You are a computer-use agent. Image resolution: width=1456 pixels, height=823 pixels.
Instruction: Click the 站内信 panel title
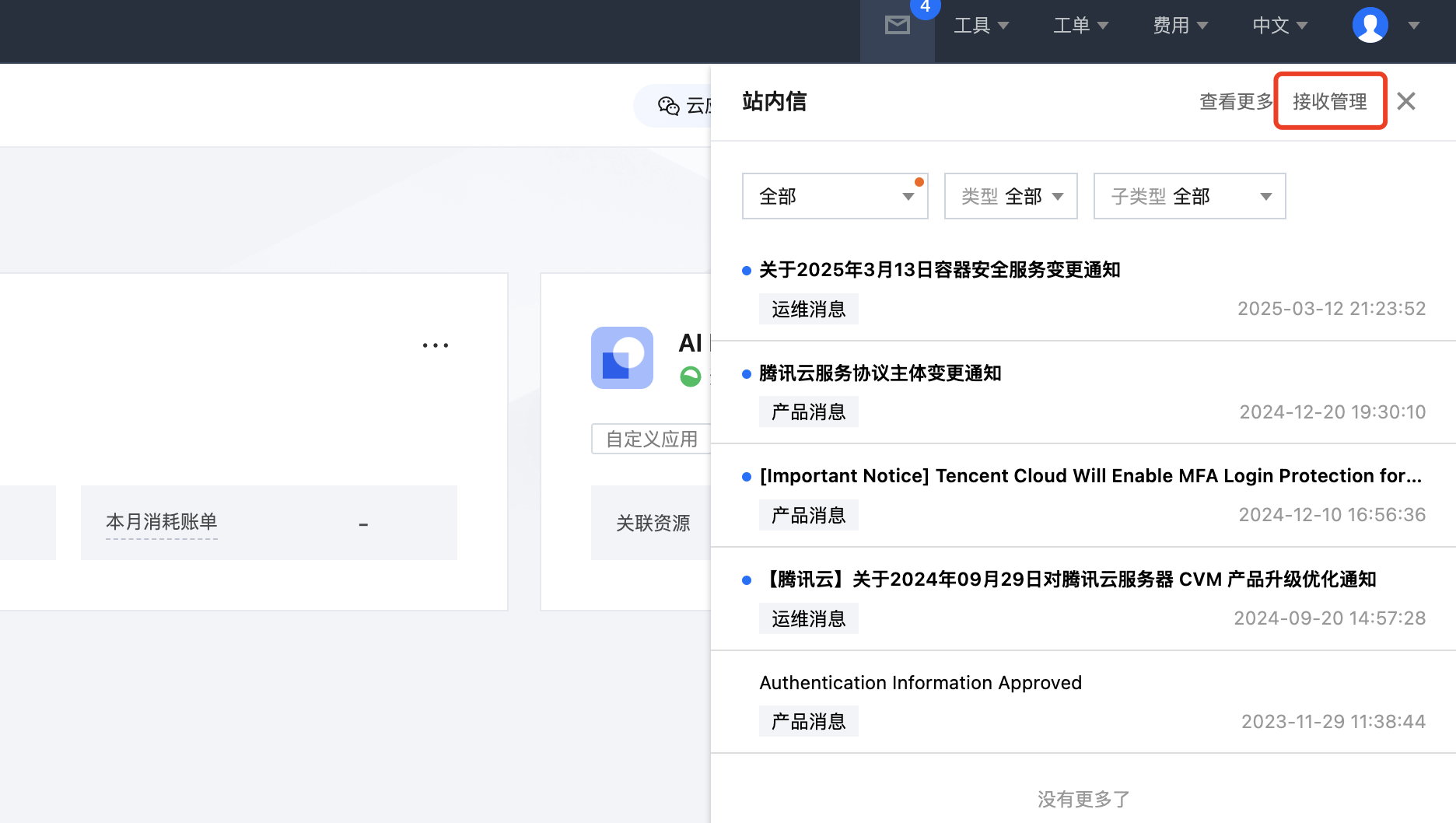[775, 101]
